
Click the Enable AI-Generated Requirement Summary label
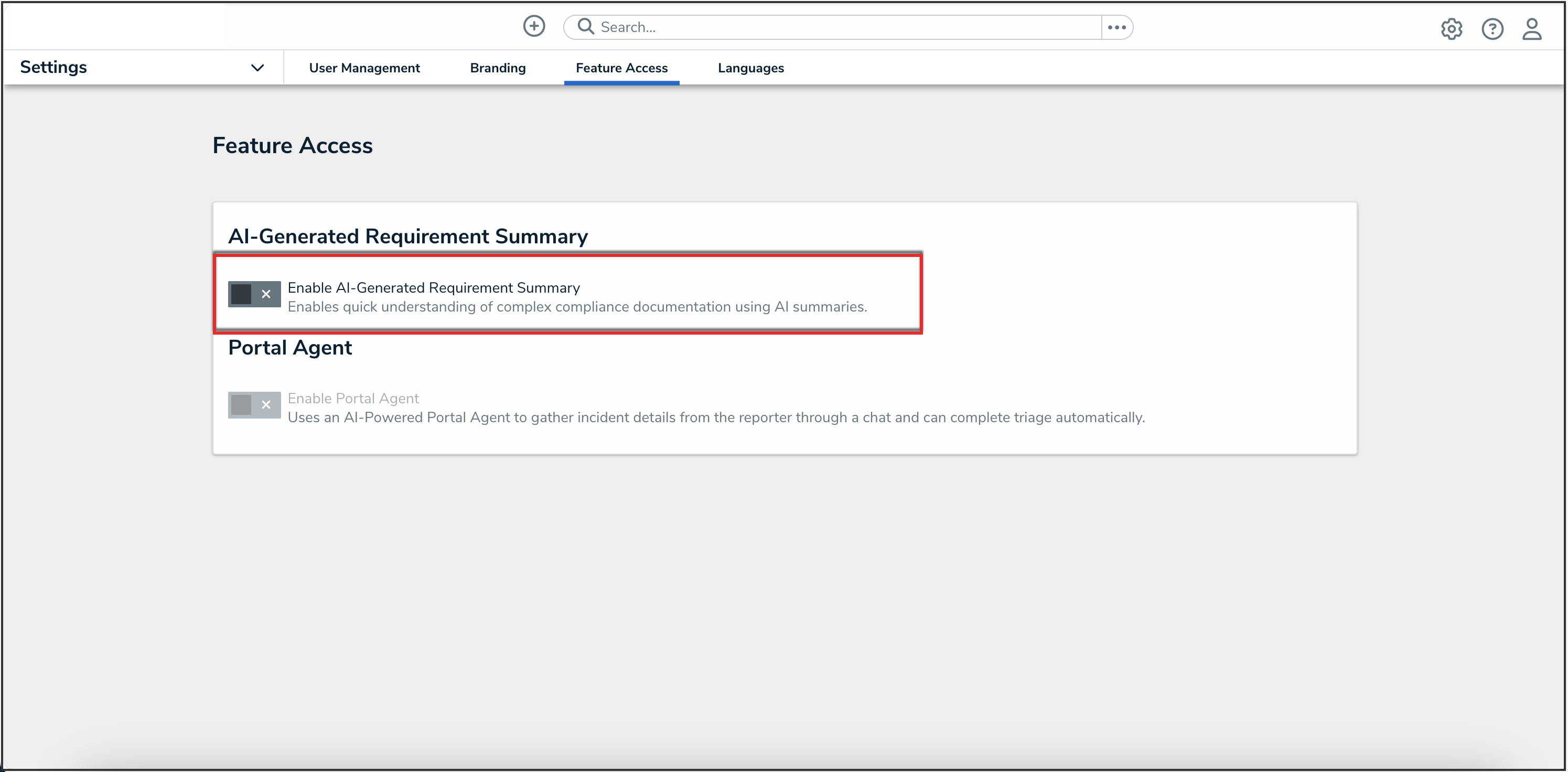click(x=433, y=287)
